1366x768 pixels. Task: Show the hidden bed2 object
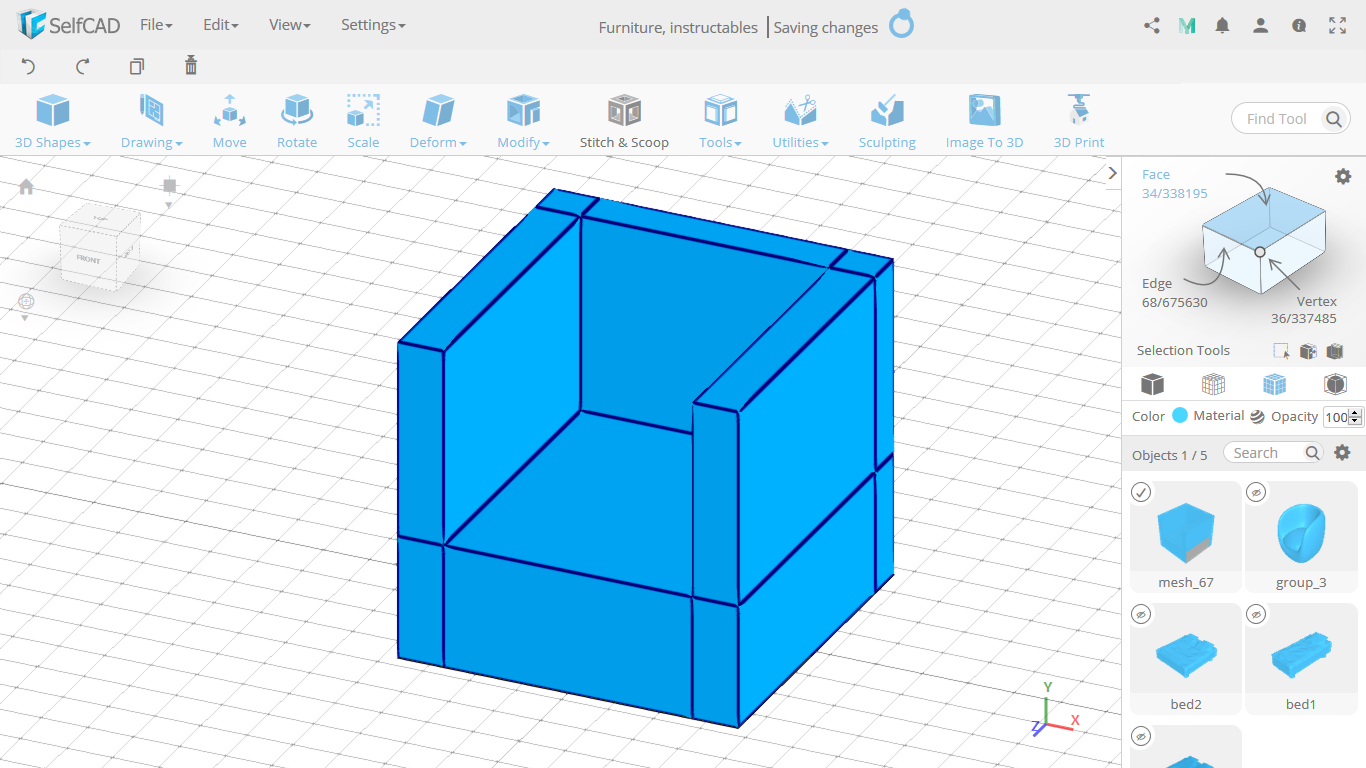[1141, 614]
